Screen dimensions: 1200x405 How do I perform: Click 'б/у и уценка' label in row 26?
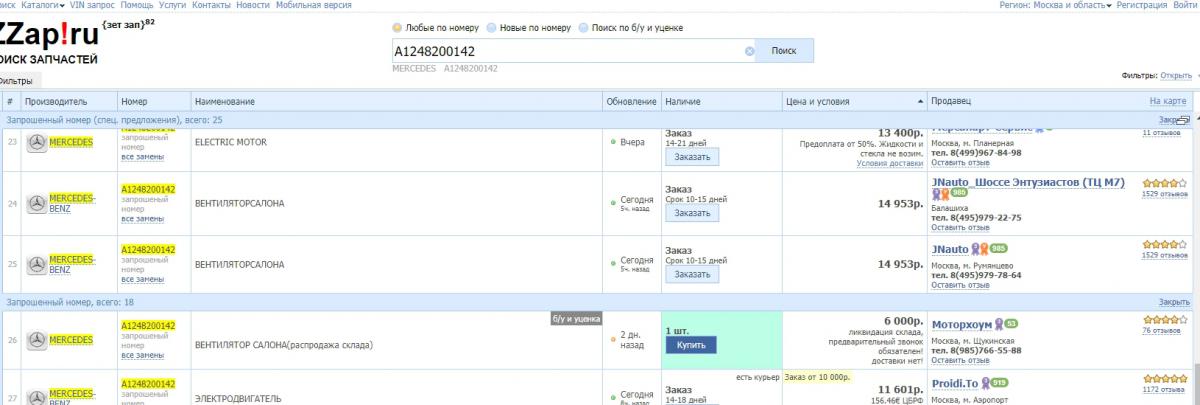click(576, 318)
